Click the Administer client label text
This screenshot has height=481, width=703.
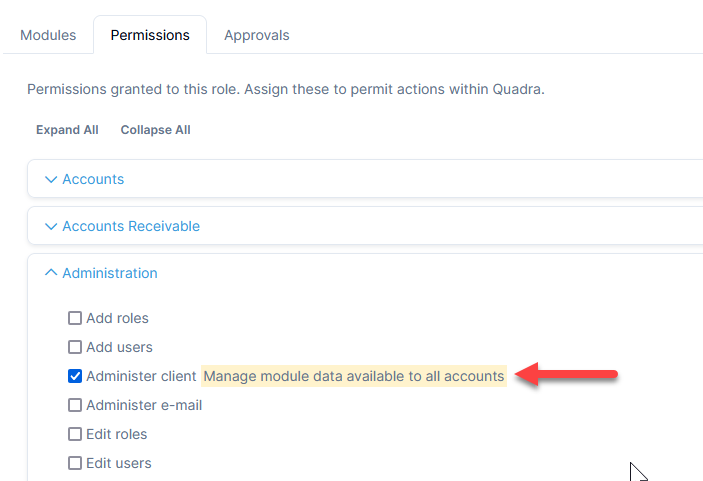[x=141, y=377]
